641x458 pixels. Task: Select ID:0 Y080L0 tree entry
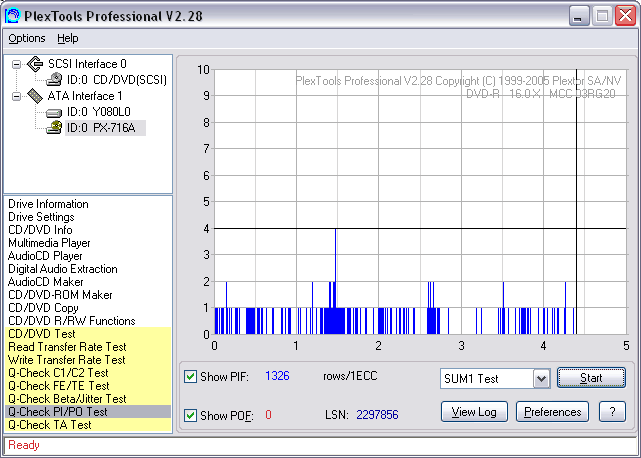[x=99, y=112]
